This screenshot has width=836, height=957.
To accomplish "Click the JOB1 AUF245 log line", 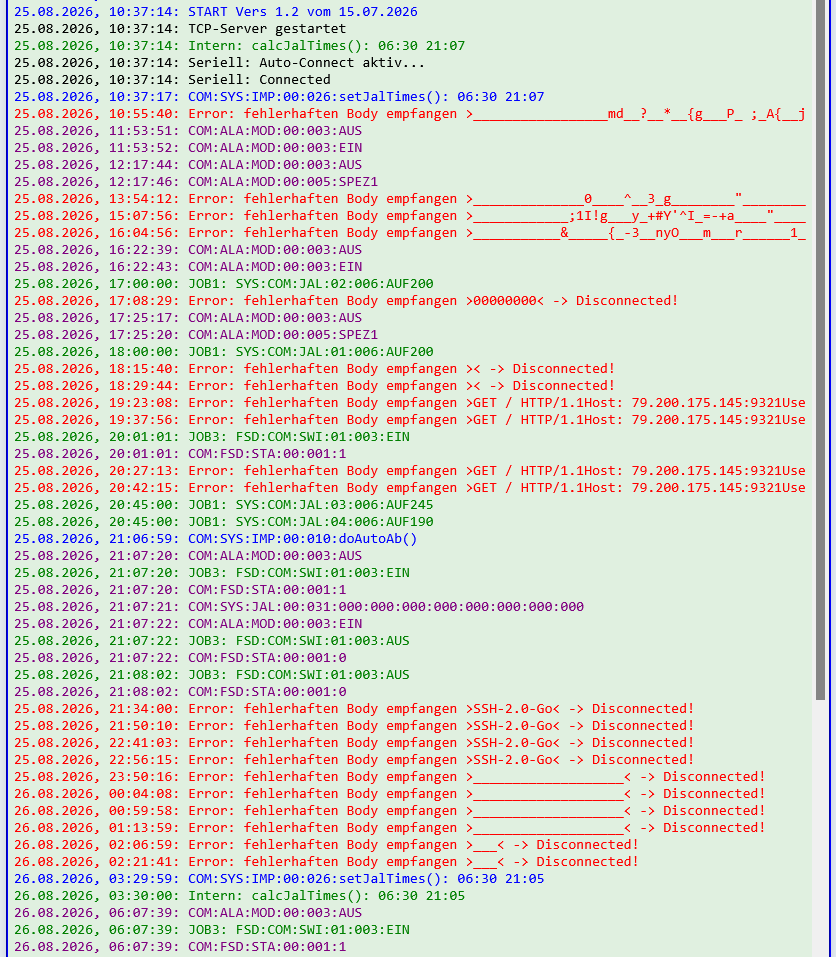I will coord(223,505).
